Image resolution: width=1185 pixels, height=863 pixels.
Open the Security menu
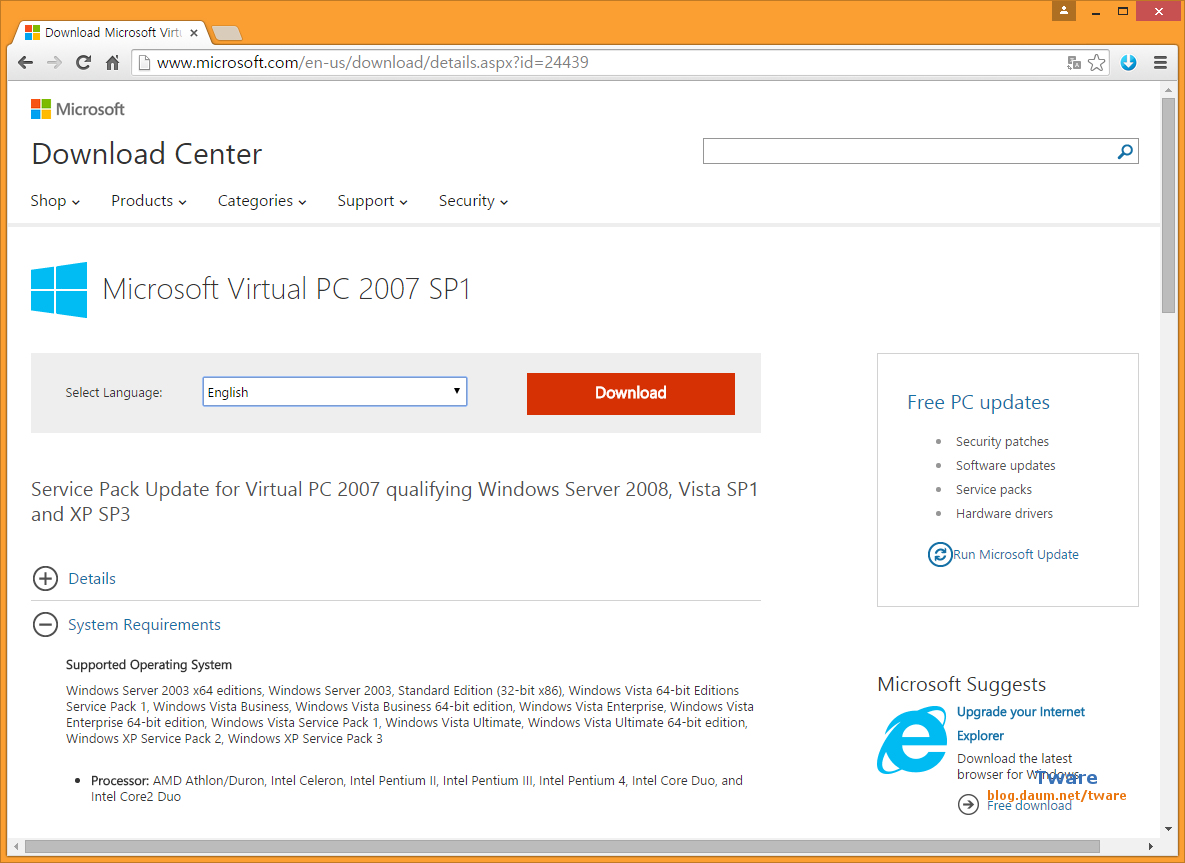click(474, 201)
